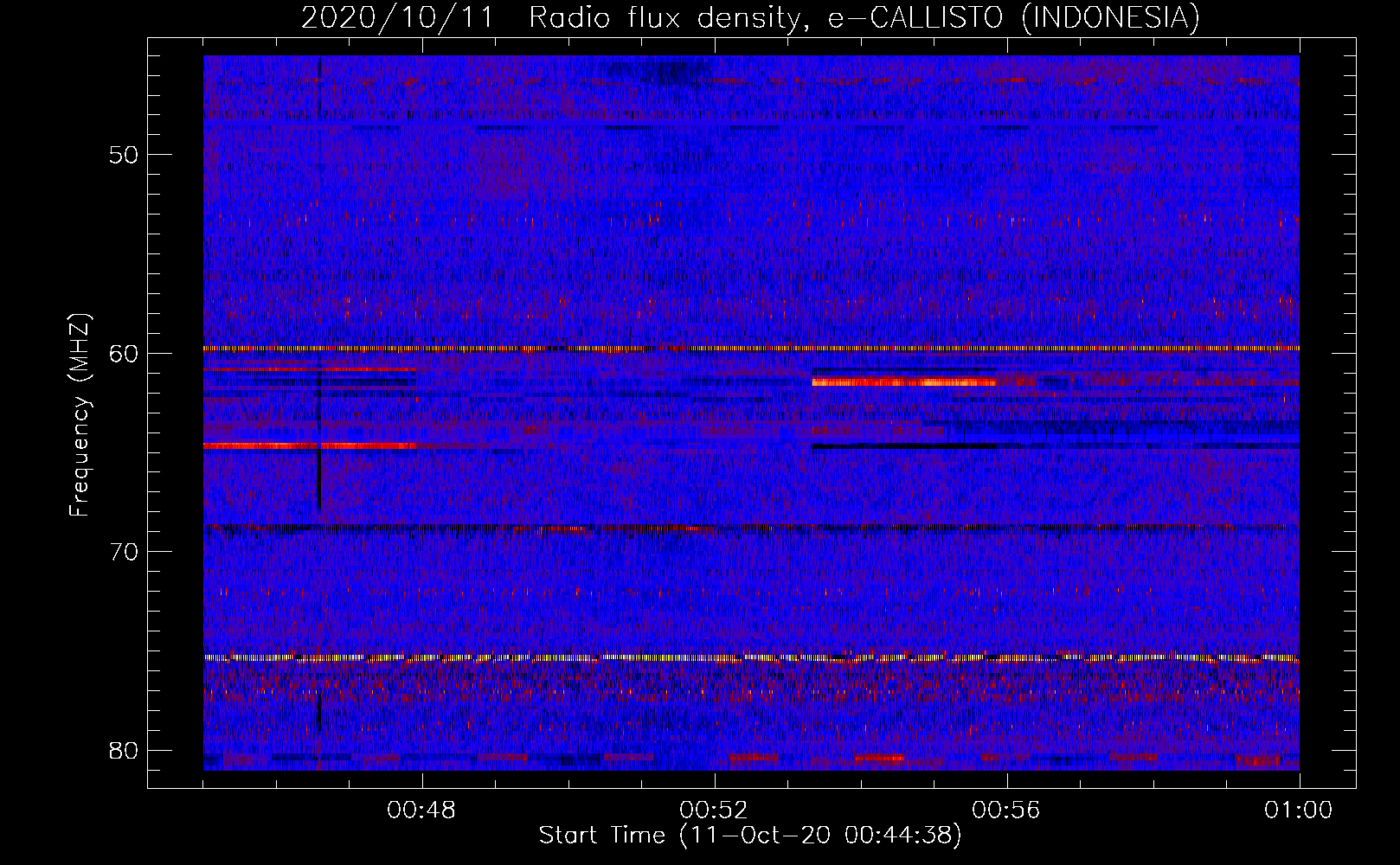Click the 70 frequency tick label
The width and height of the screenshot is (1400, 865).
(x=124, y=552)
